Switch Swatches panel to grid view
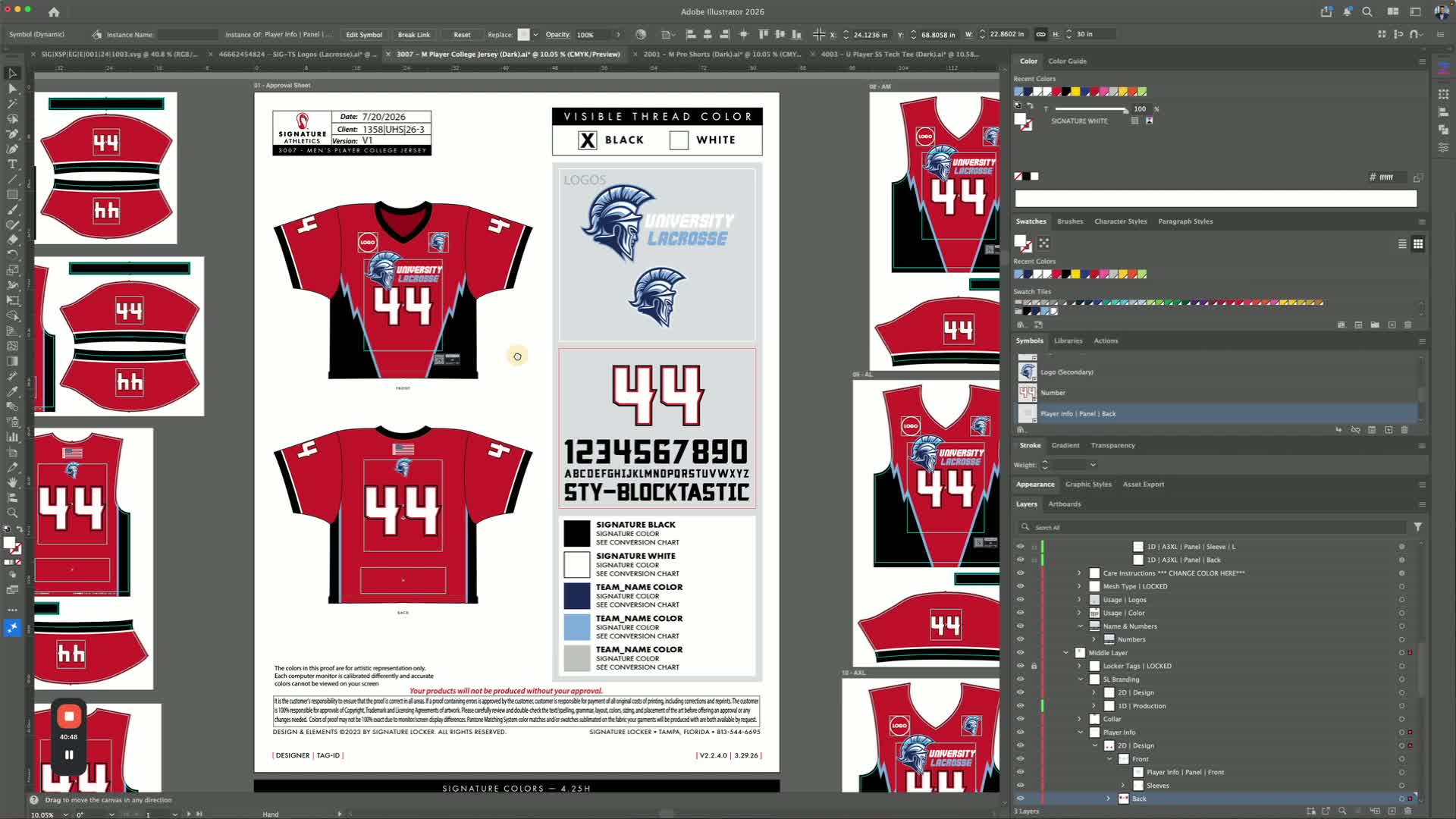This screenshot has height=819, width=1456. 1418,243
